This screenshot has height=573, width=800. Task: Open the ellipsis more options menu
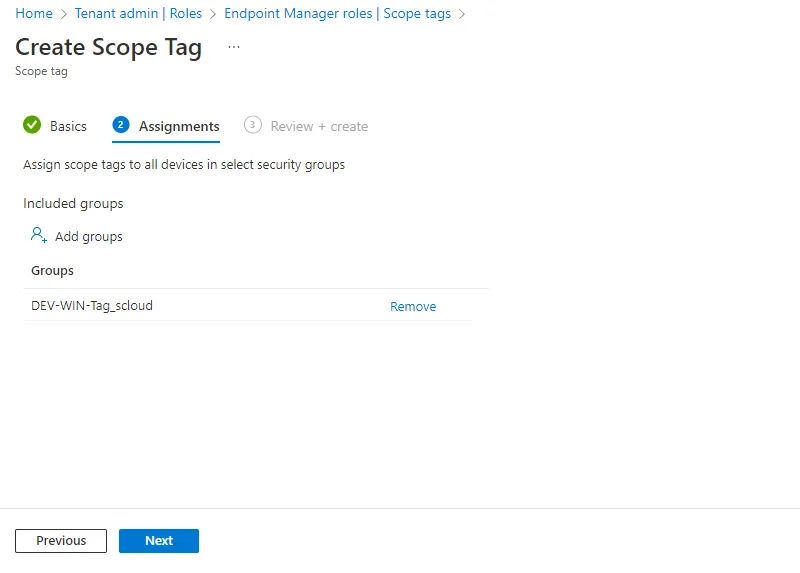tap(234, 47)
